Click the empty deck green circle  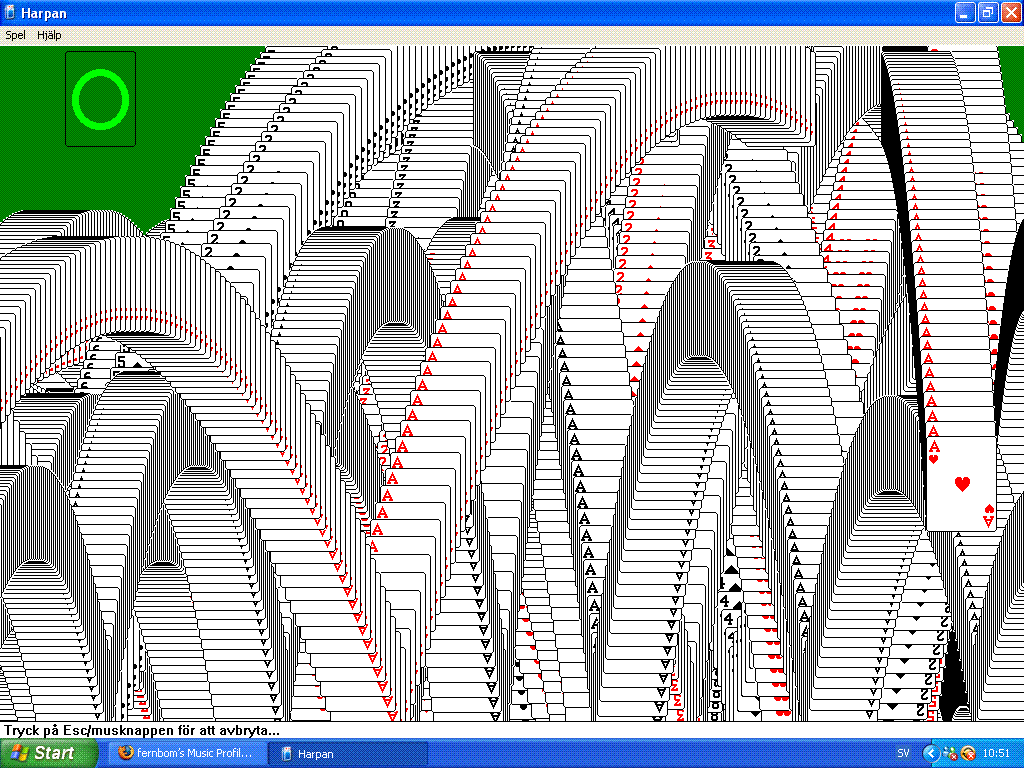point(101,99)
